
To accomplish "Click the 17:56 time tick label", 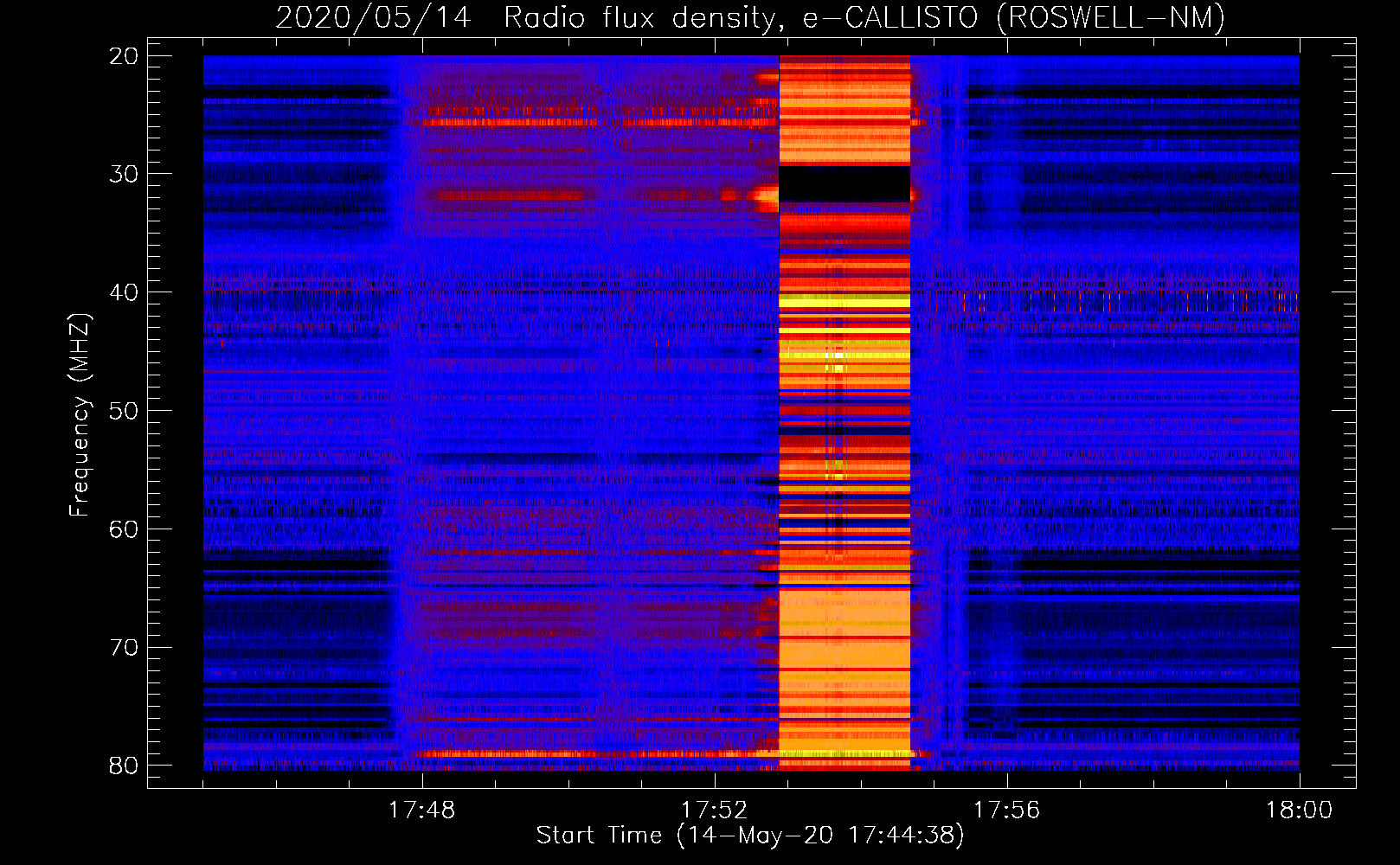I will pos(1007,811).
